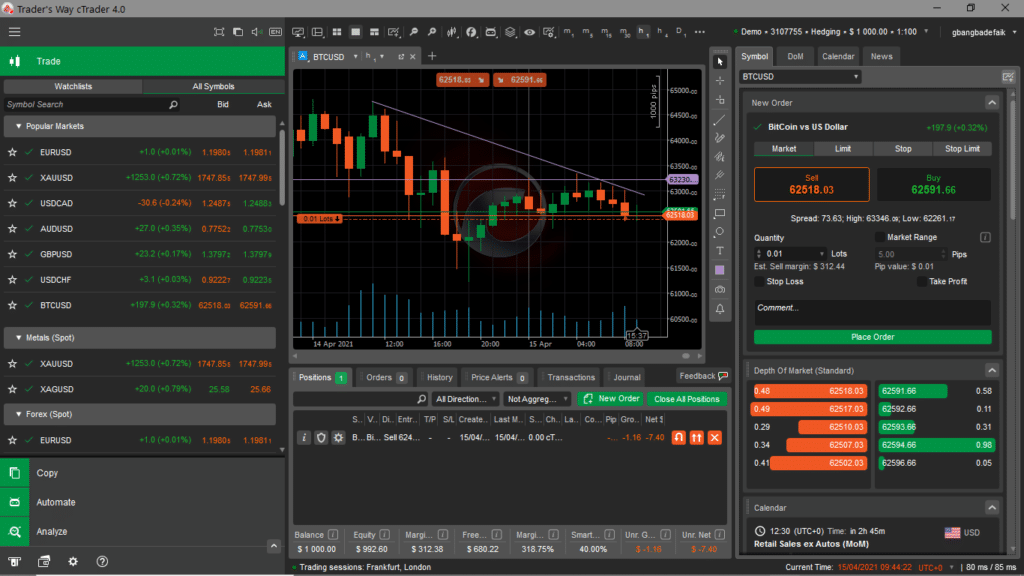The image size is (1024, 576).
Task: Open the Automate section
Action: point(142,502)
